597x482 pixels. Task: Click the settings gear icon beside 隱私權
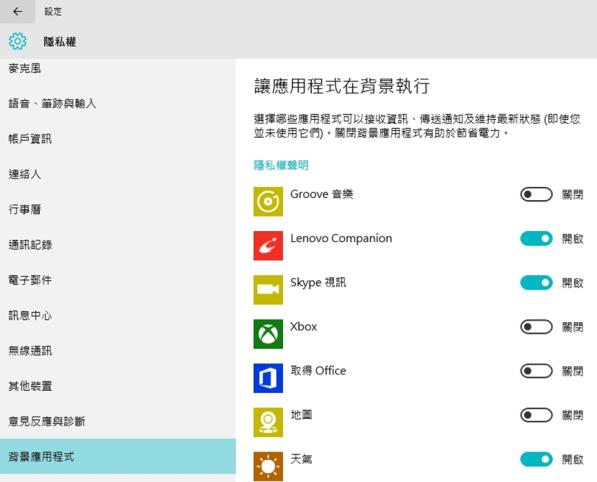pyautogui.click(x=18, y=41)
